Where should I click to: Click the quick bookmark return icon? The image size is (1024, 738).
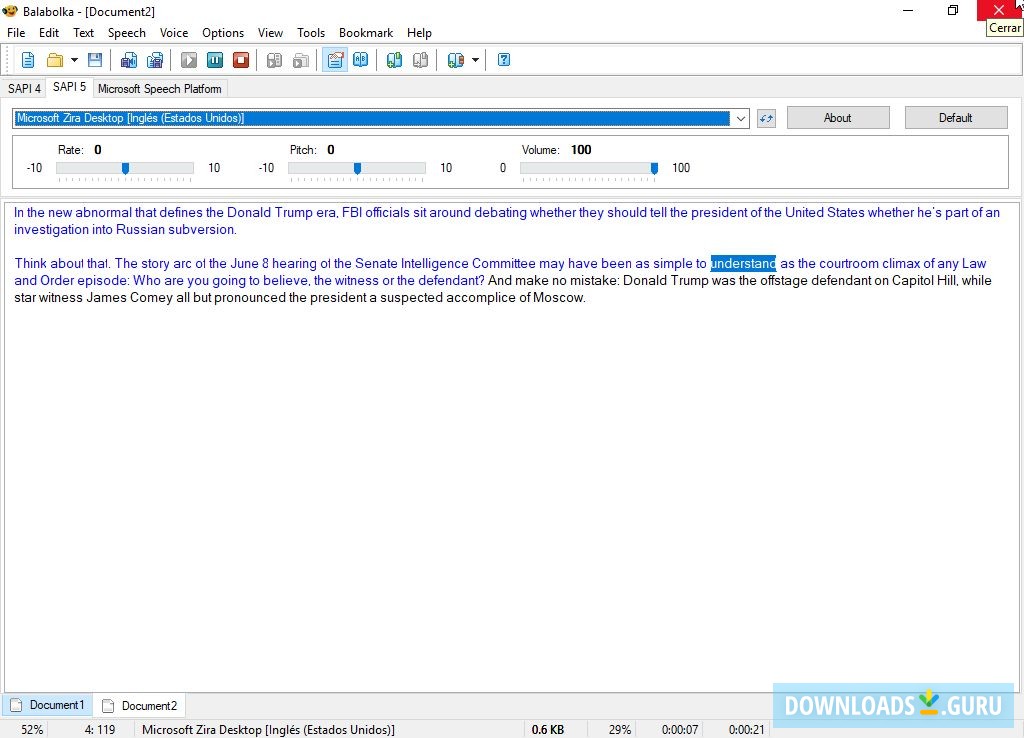coord(421,60)
